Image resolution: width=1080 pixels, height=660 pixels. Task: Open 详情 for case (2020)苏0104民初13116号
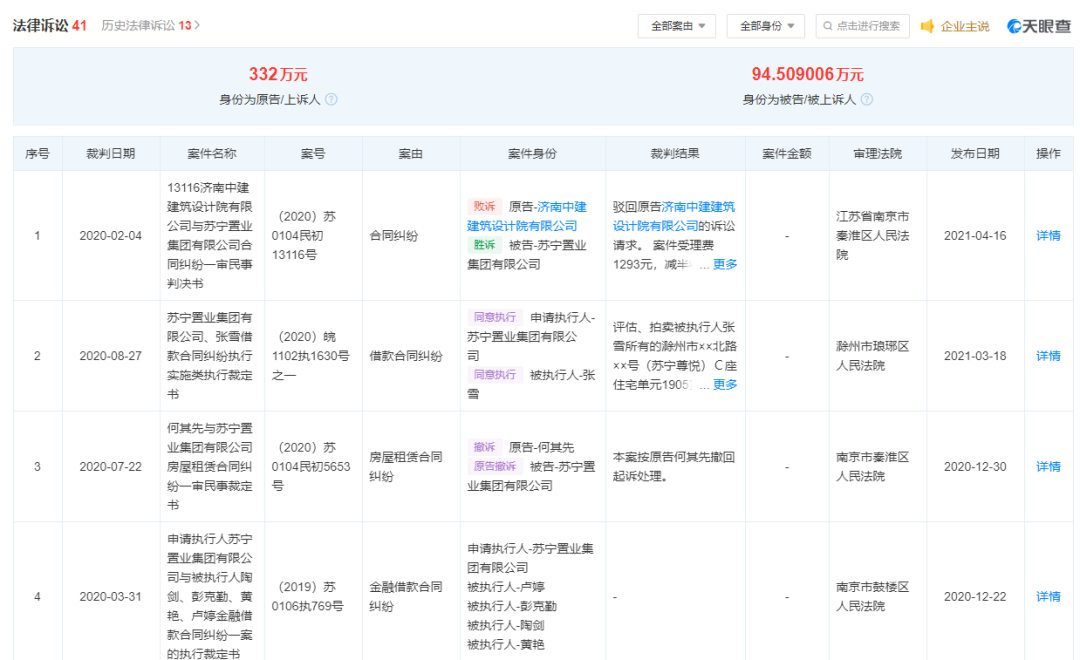tap(1048, 236)
